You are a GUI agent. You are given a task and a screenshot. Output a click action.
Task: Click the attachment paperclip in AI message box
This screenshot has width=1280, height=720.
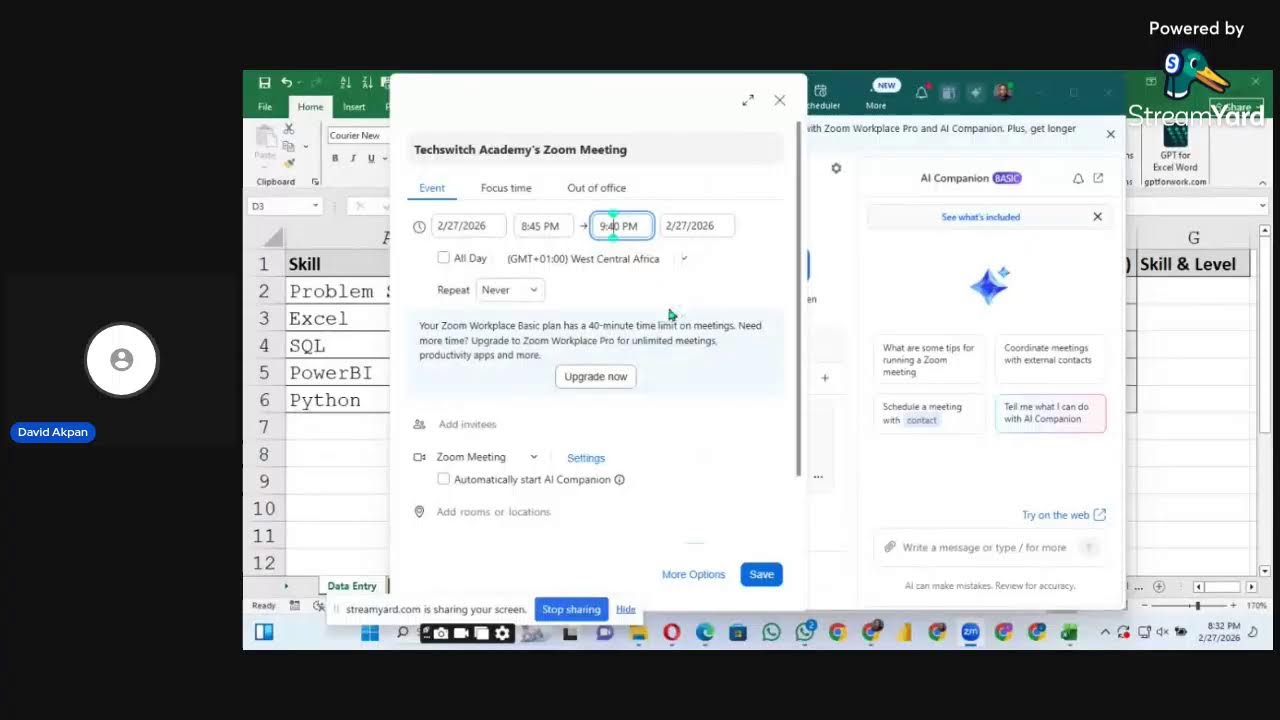click(x=889, y=547)
